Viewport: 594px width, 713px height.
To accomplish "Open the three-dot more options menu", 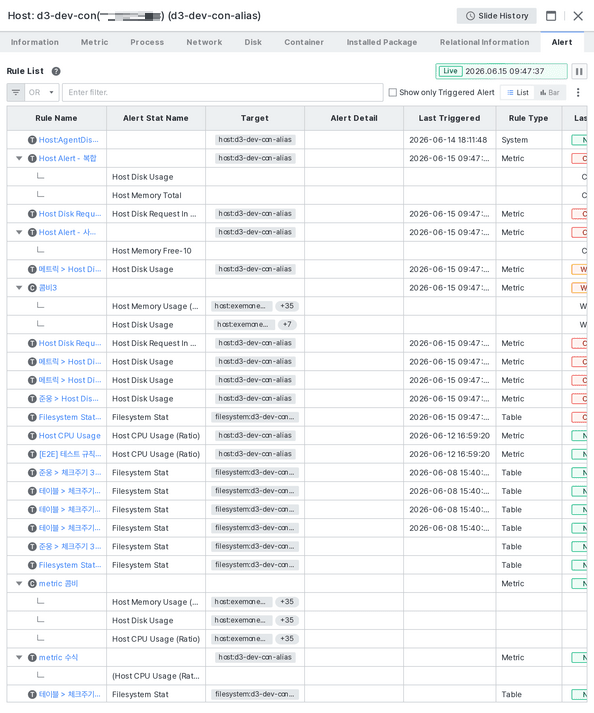I will 578,92.
